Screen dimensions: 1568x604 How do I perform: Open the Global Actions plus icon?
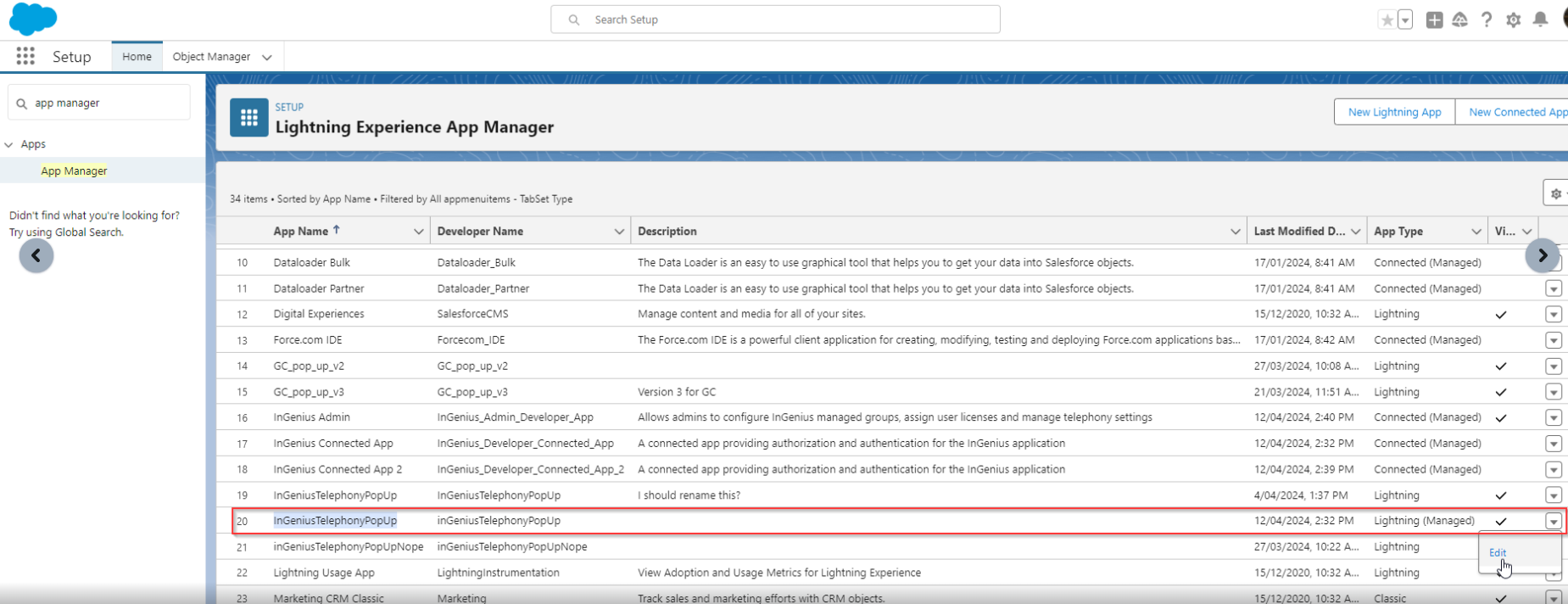coord(1434,20)
